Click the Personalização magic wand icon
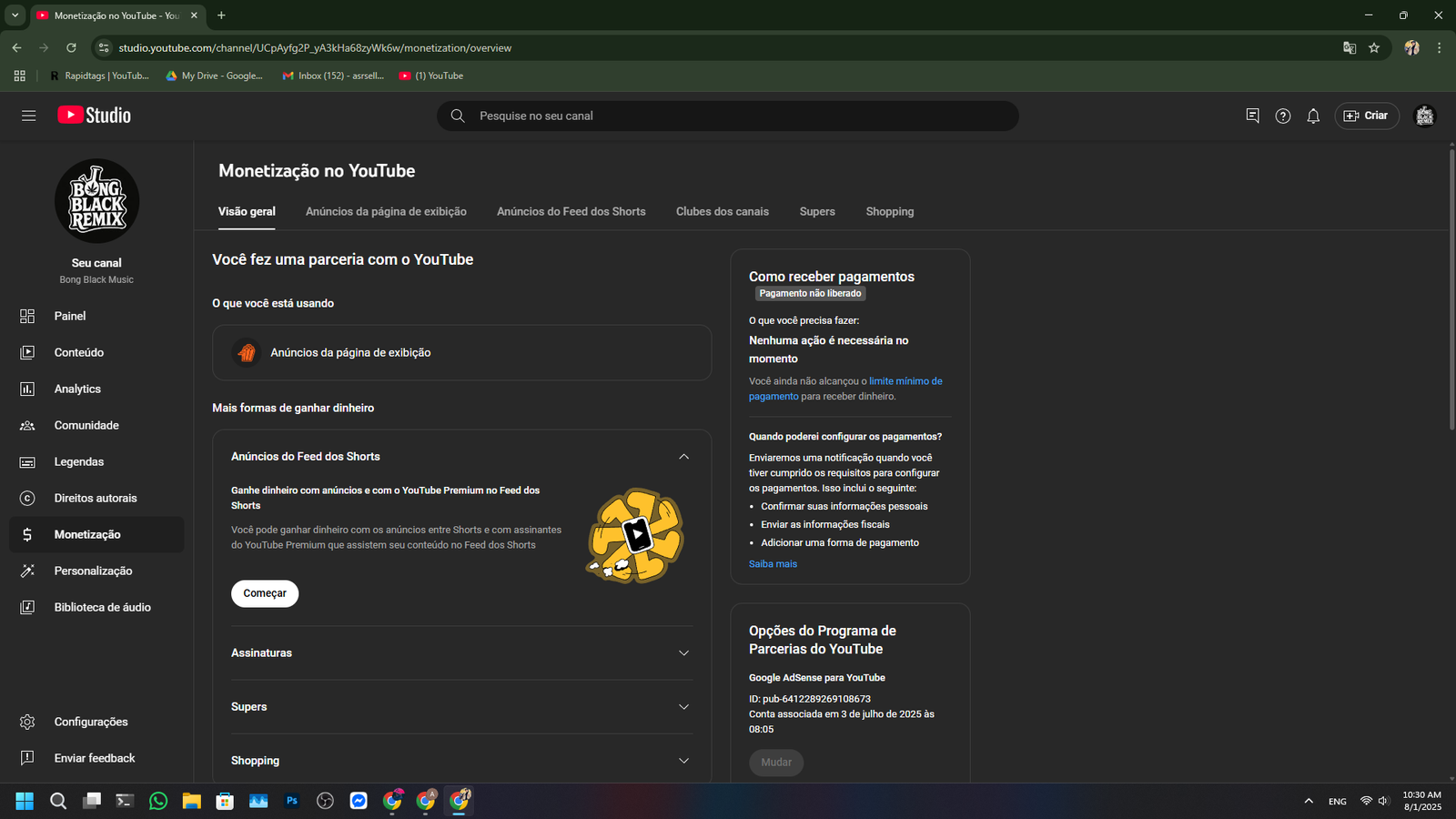Image resolution: width=1456 pixels, height=819 pixels. point(27,571)
